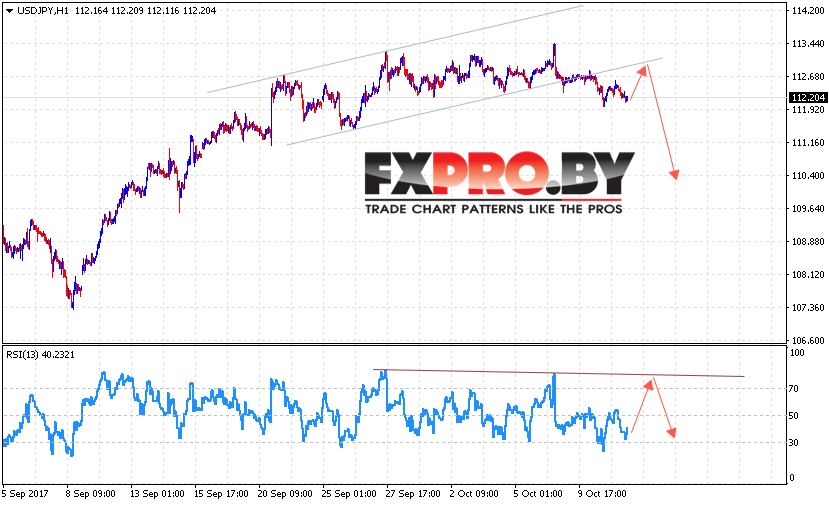
Task: Click the 108.880 price scale label
Action: (808, 242)
